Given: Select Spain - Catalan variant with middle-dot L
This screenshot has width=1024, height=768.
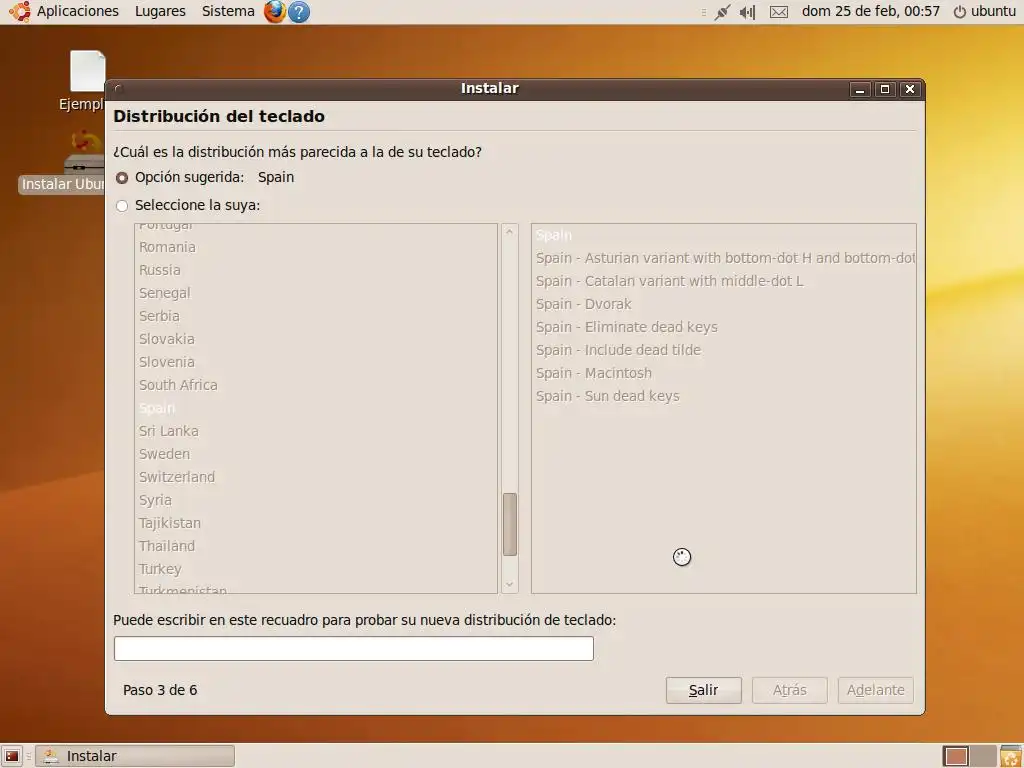Looking at the screenshot, I should pyautogui.click(x=724, y=281).
